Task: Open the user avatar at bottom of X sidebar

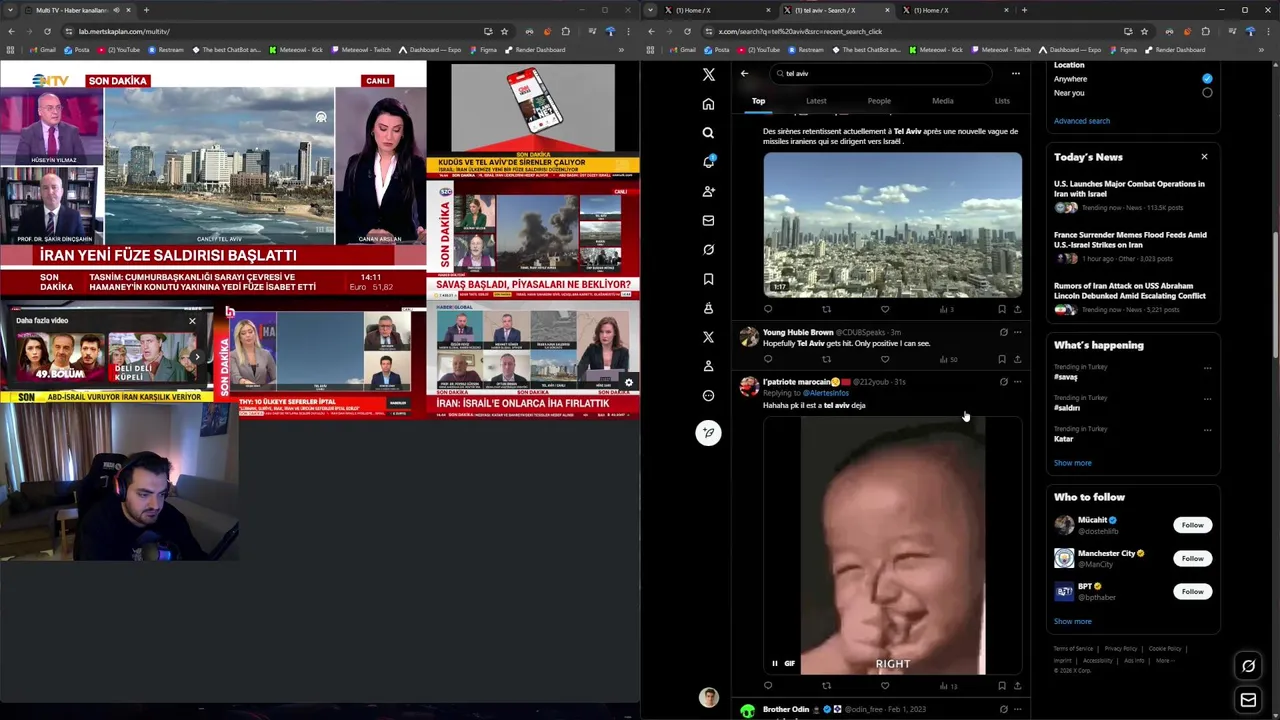Action: tap(708, 698)
